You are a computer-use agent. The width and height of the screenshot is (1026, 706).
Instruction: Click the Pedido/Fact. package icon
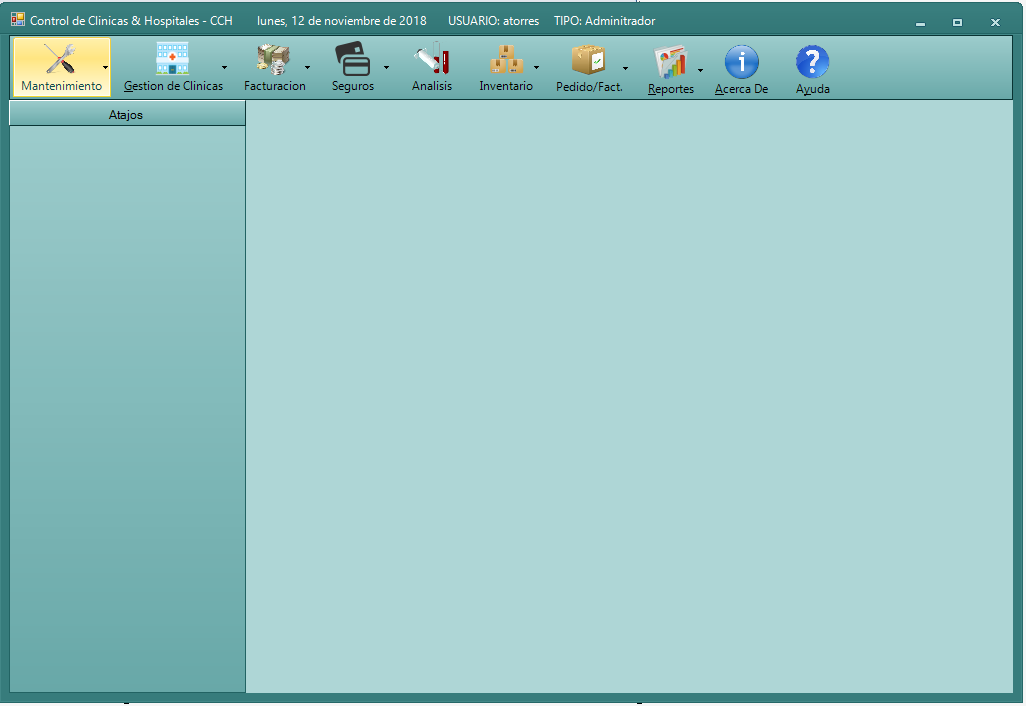pos(589,59)
